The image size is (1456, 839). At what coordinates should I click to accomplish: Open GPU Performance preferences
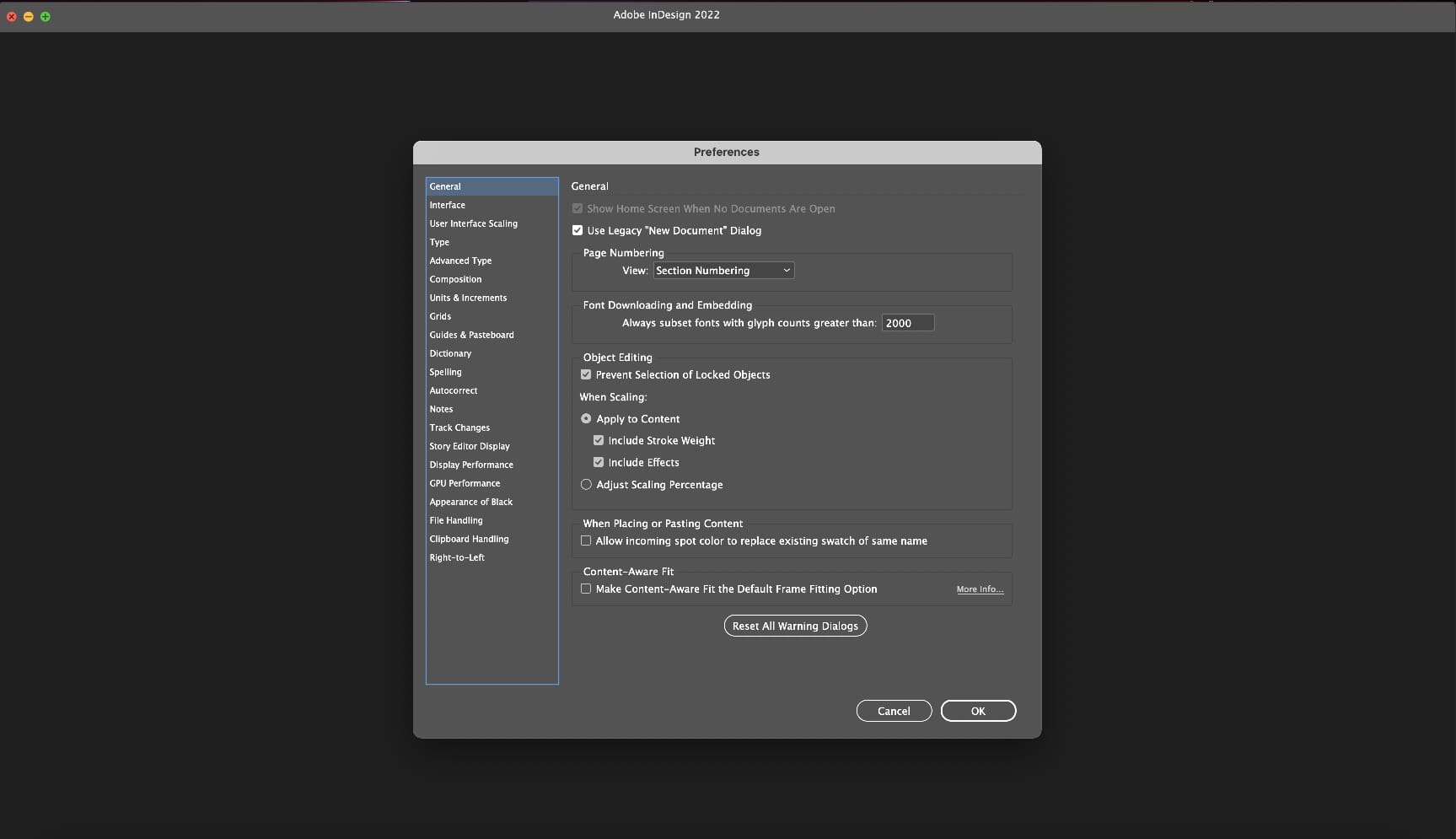(x=492, y=483)
